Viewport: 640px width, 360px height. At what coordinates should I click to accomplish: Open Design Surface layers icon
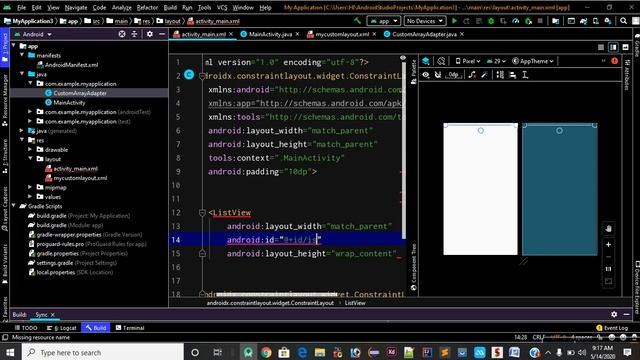coord(426,61)
